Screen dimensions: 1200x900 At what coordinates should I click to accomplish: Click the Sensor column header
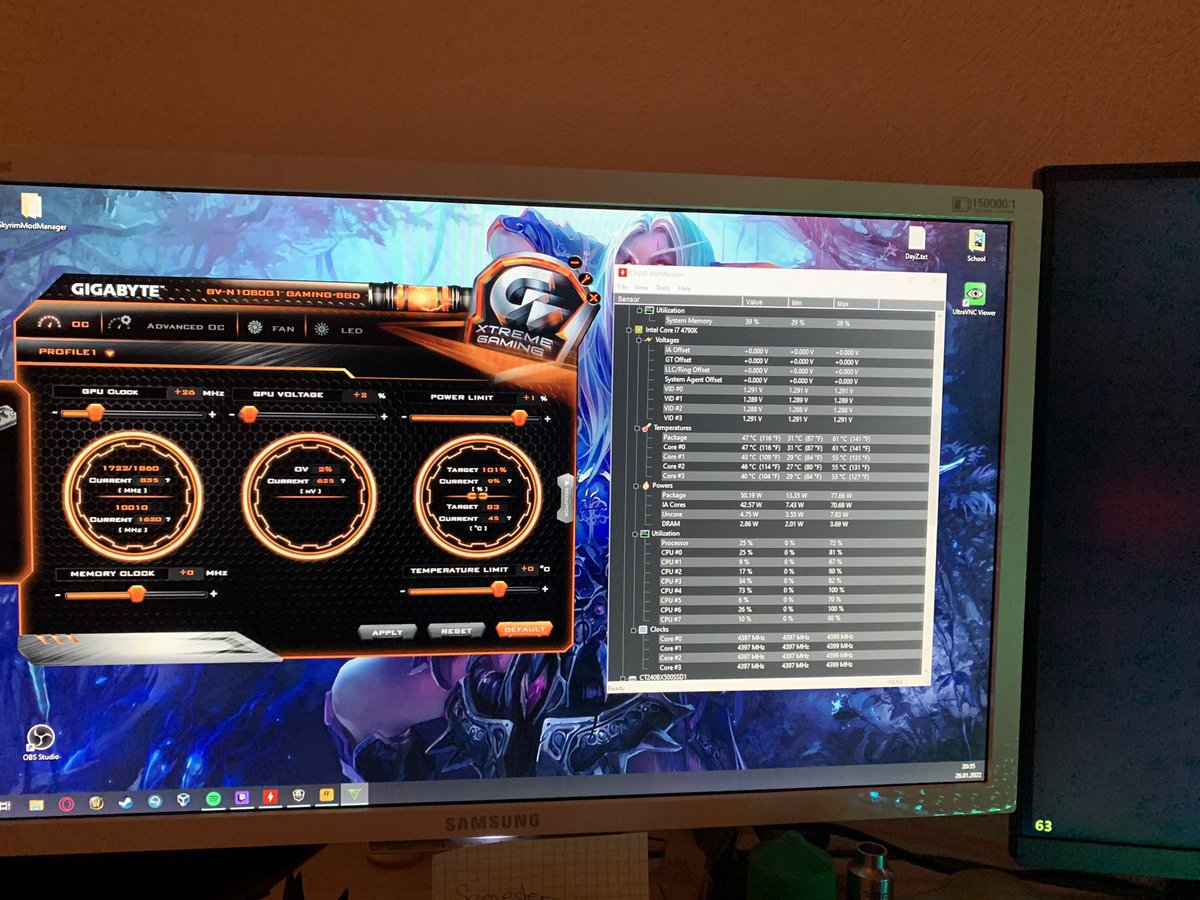[x=678, y=299]
